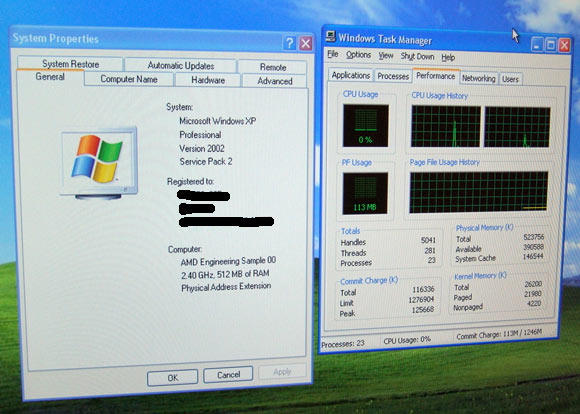The image size is (580, 414).
Task: Click Physical Memory Total 523756
Action: 533,237
